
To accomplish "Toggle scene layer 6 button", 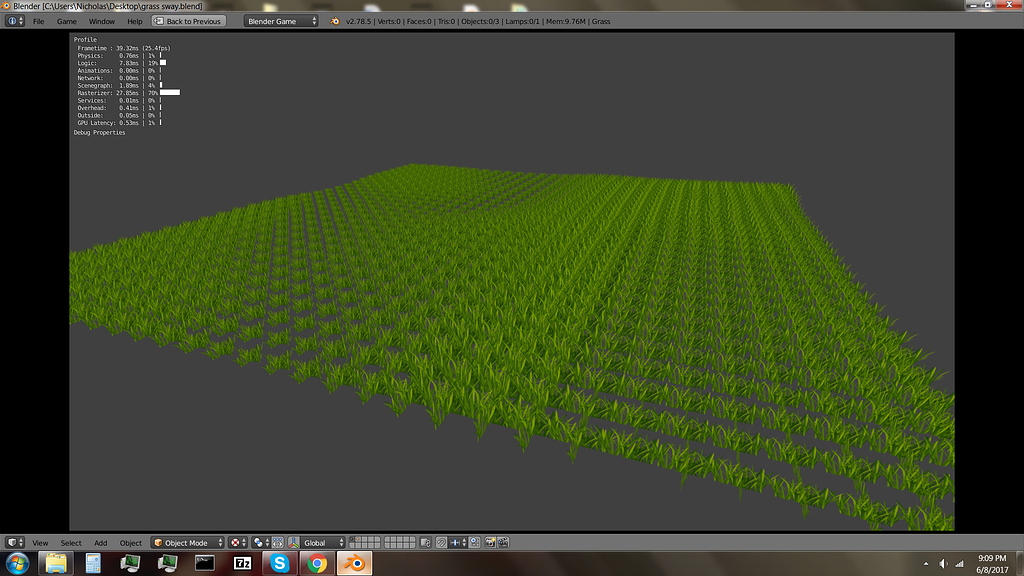I will pos(388,540).
